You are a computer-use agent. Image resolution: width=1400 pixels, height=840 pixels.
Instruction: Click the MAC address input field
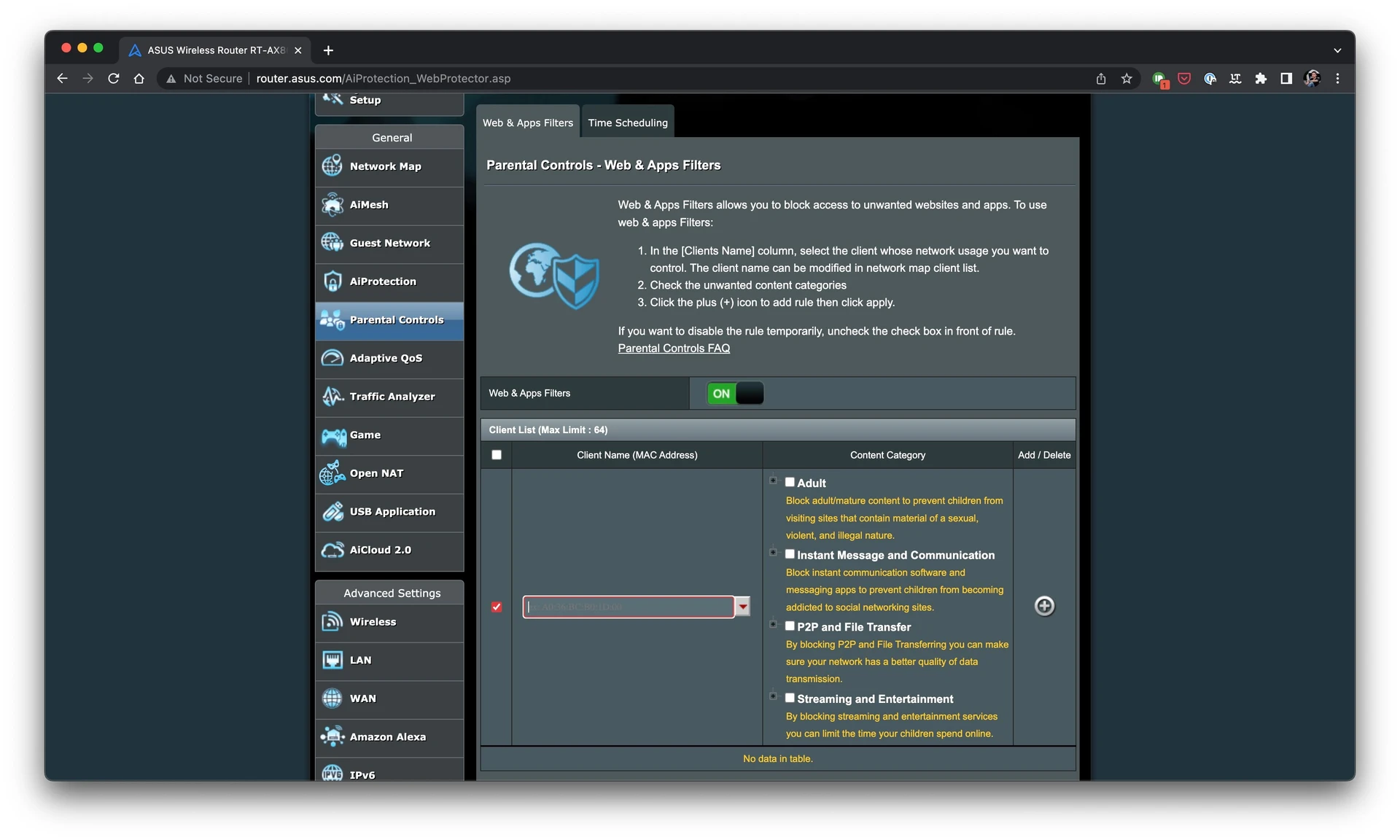tap(628, 607)
